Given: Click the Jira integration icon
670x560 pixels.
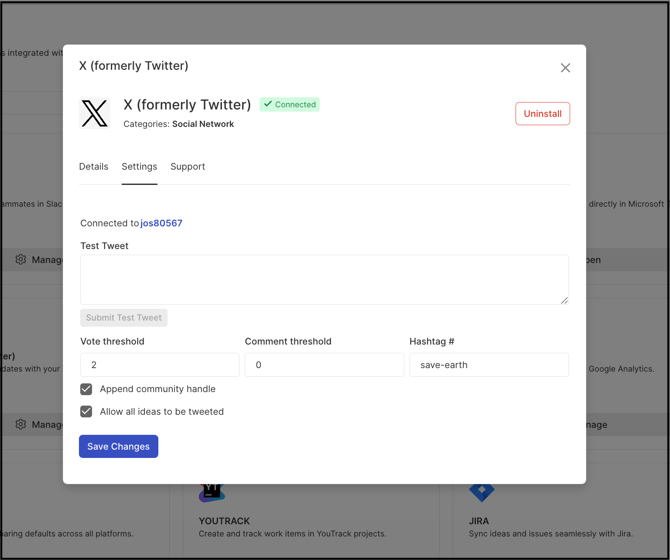Looking at the screenshot, I should 481,491.
